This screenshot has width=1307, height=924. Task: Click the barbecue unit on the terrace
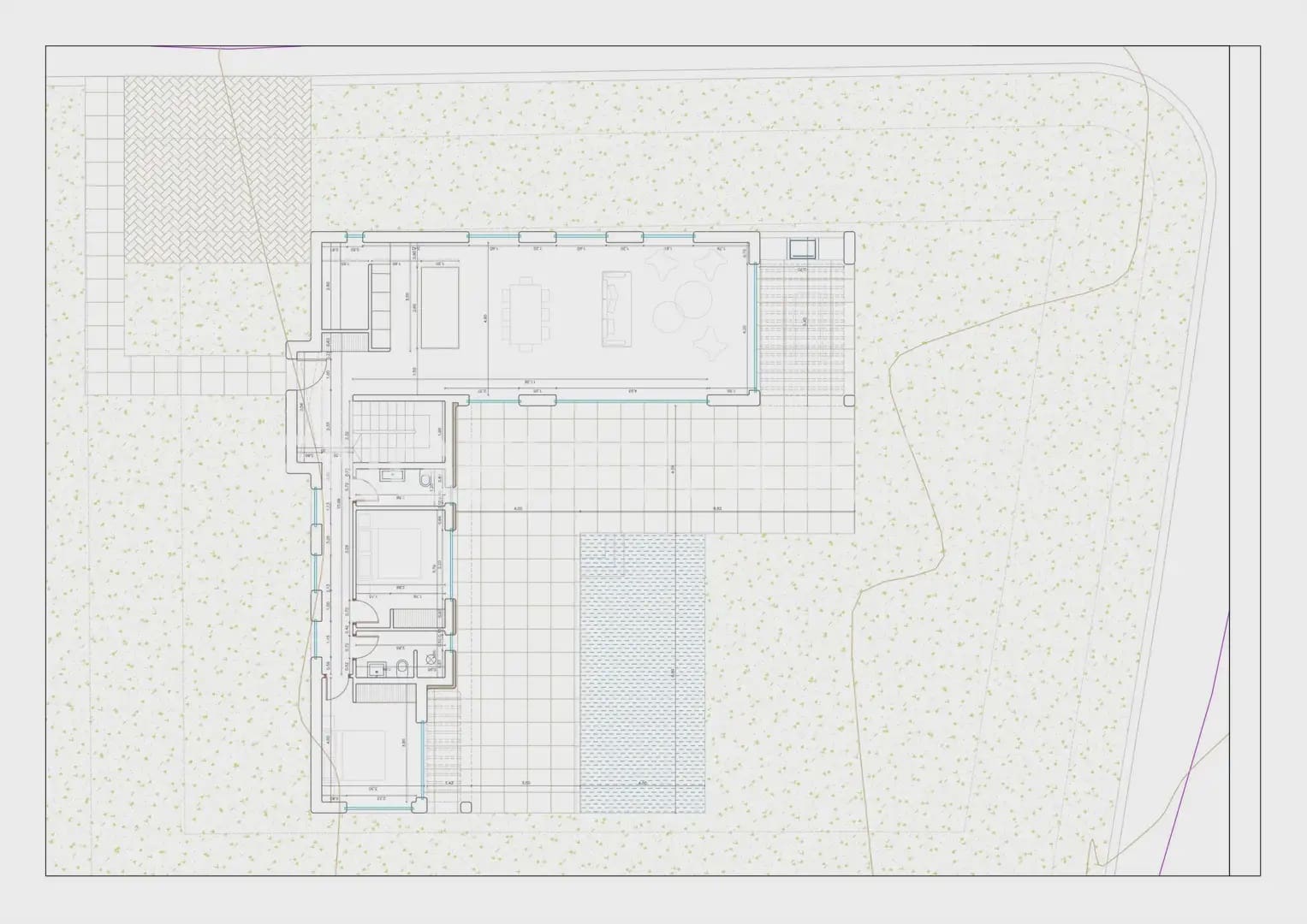(804, 249)
